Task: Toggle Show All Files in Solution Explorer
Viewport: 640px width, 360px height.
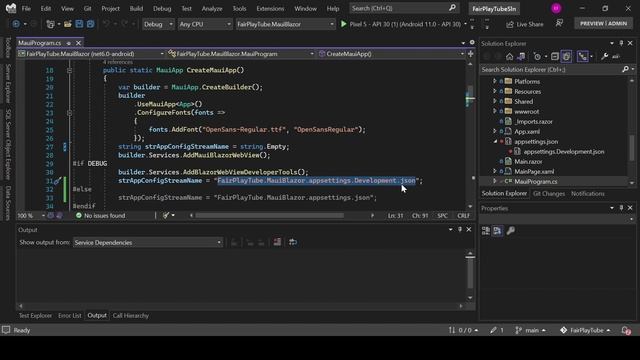Action: click(567, 57)
